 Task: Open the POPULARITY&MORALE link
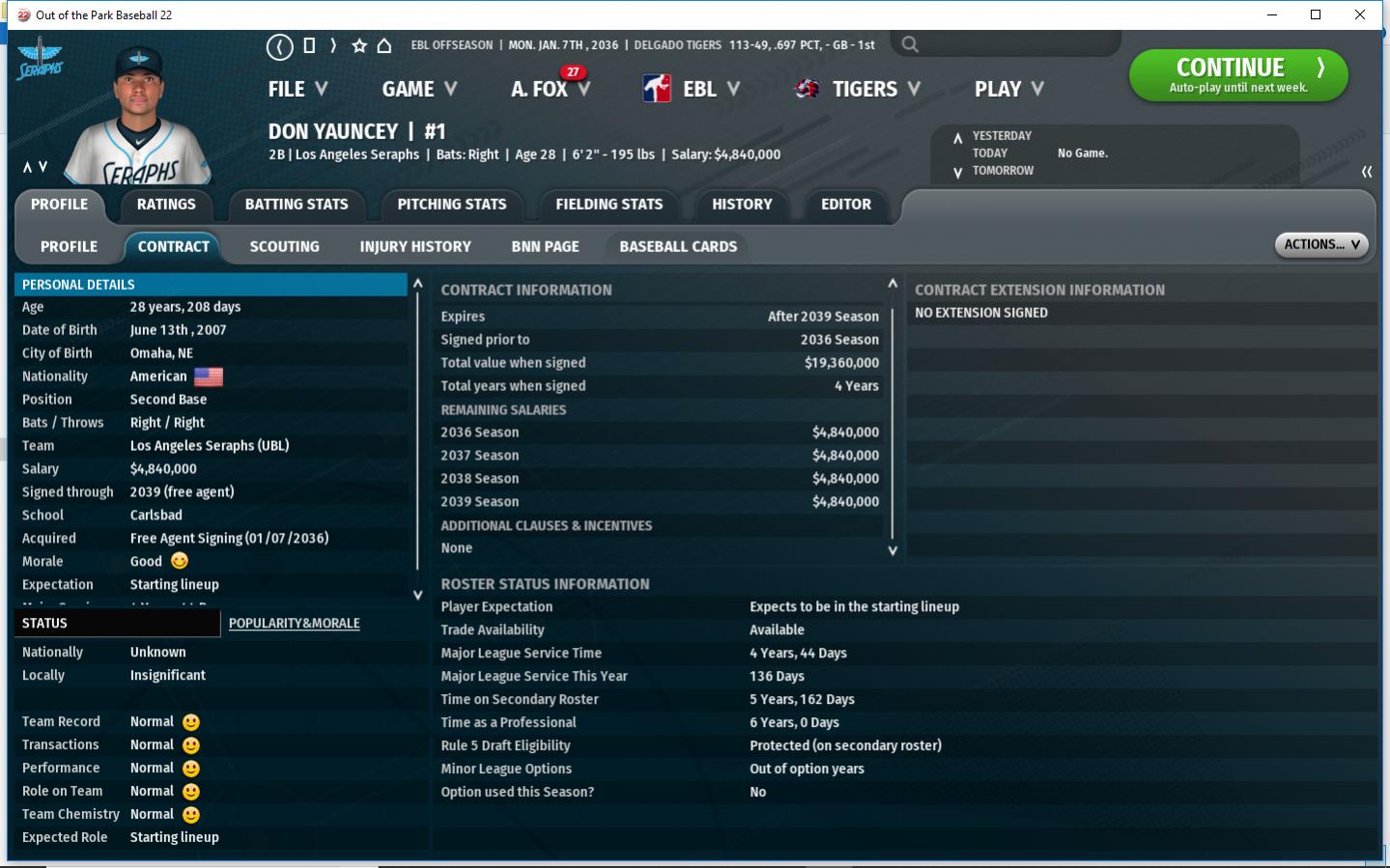294,624
